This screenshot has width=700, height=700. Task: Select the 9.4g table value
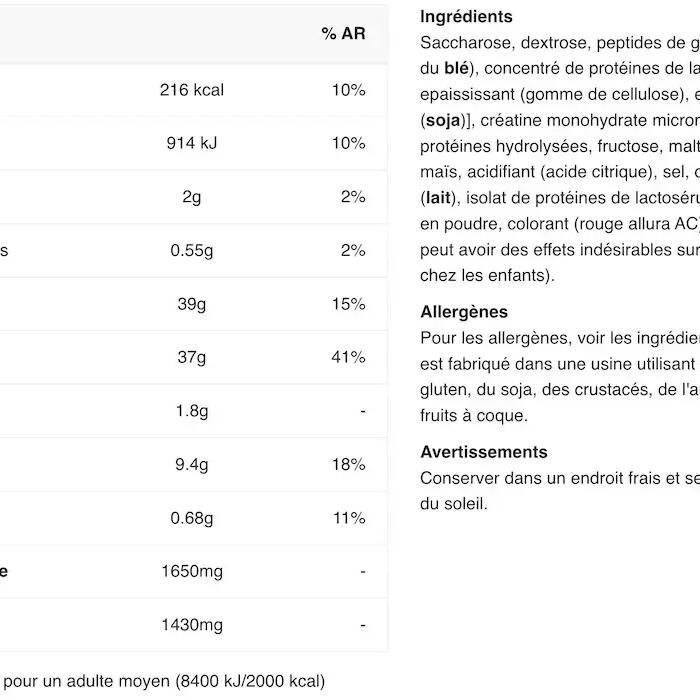click(191, 464)
